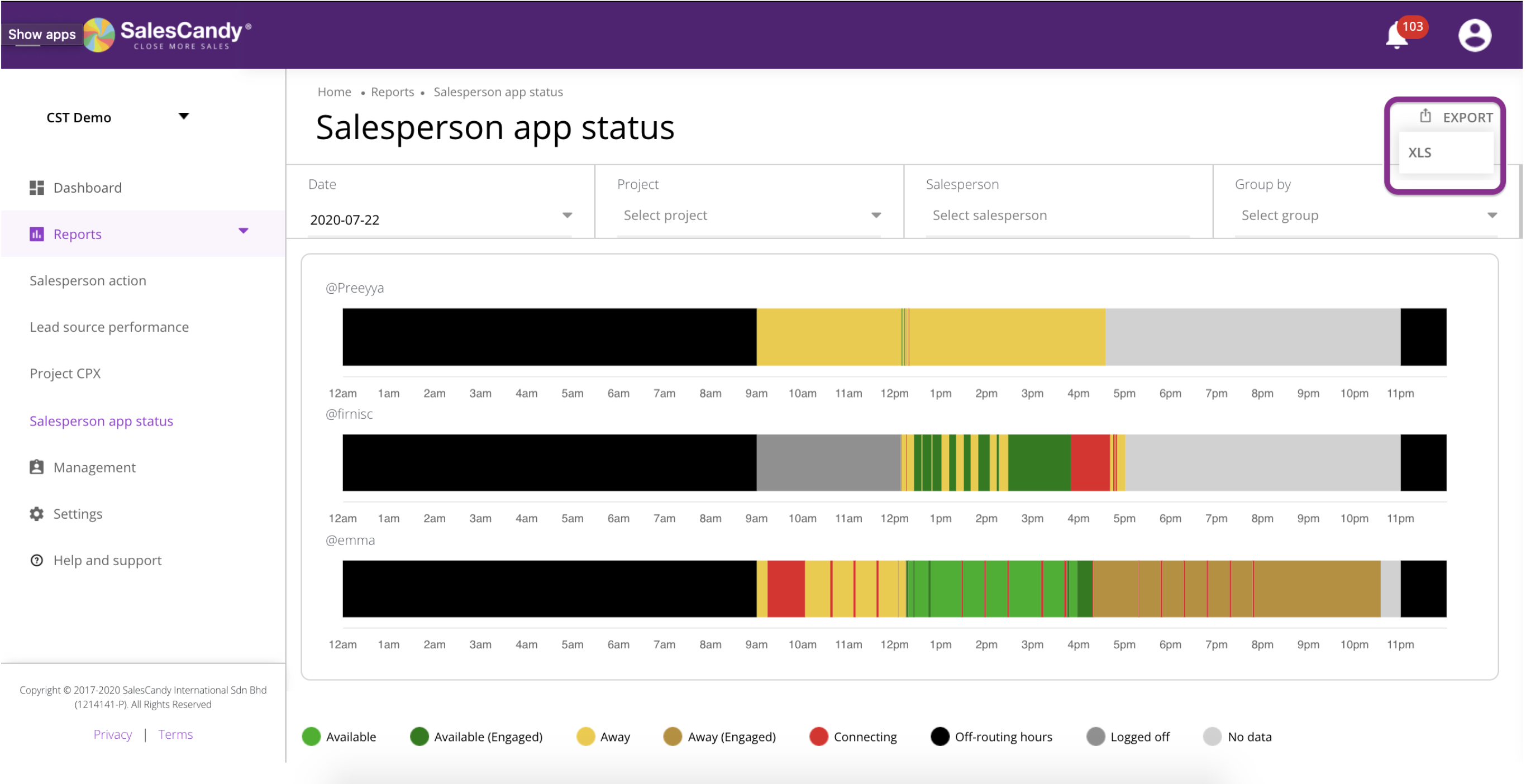Click the Management badge icon
This screenshot has width=1526, height=784.
click(x=37, y=467)
